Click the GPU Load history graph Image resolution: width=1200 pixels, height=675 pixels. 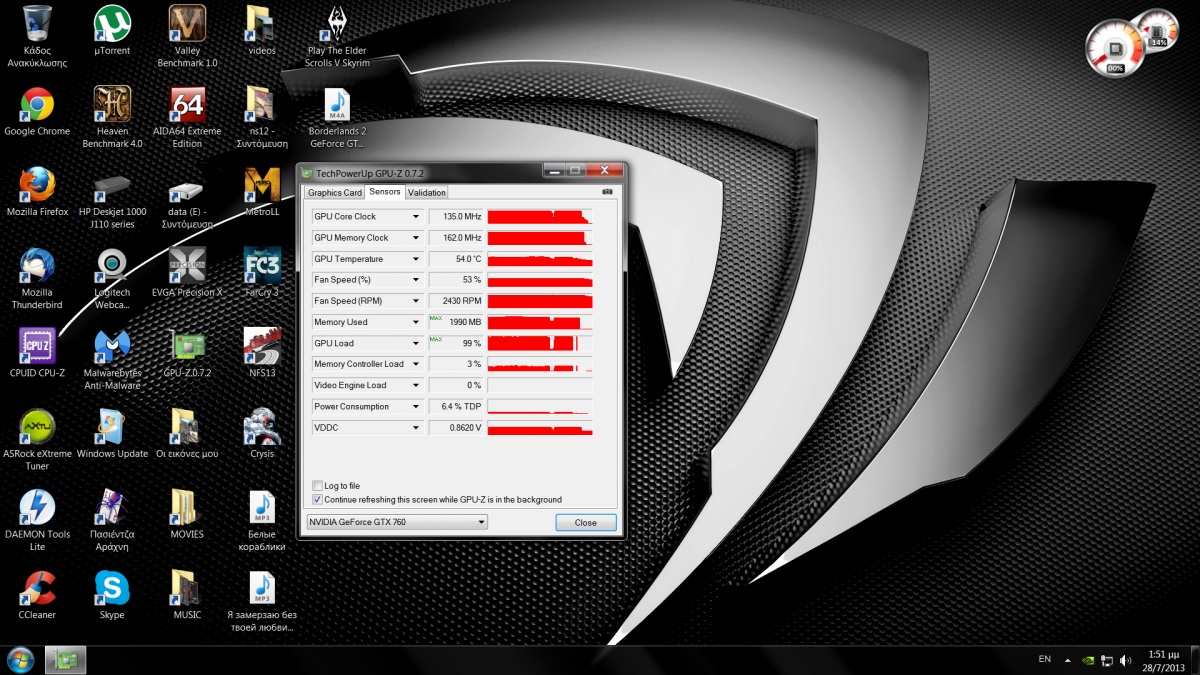(x=540, y=343)
